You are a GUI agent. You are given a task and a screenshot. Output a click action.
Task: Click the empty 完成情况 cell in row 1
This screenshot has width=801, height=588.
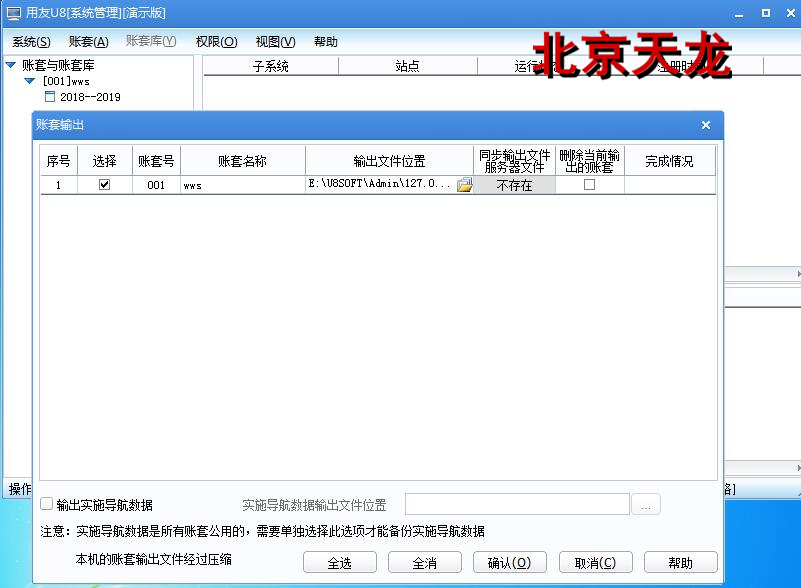669,185
